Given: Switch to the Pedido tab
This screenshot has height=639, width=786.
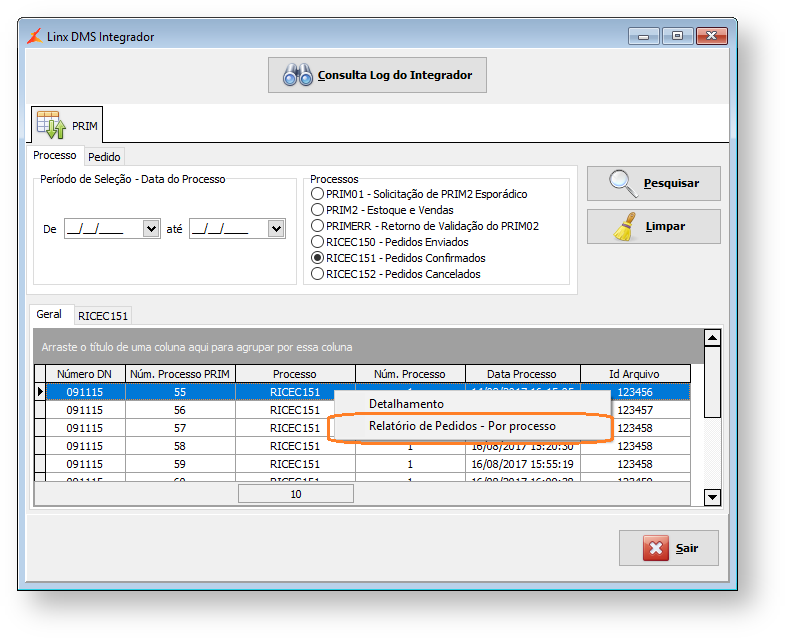Looking at the screenshot, I should 104,157.
